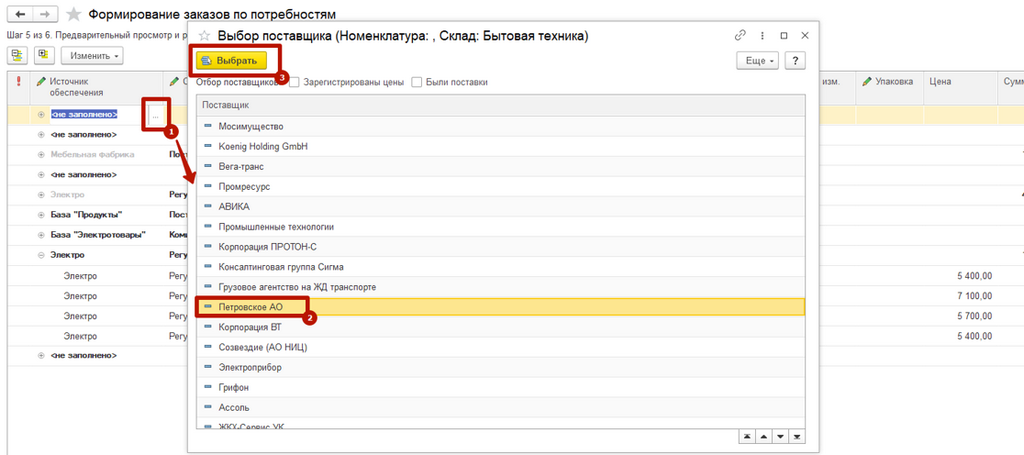
Task: Select supplier Мосимущество
Action: pos(500,126)
